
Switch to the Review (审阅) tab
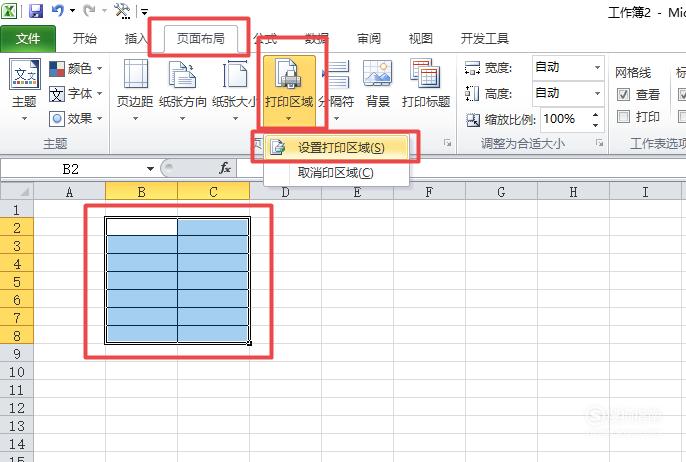369,38
